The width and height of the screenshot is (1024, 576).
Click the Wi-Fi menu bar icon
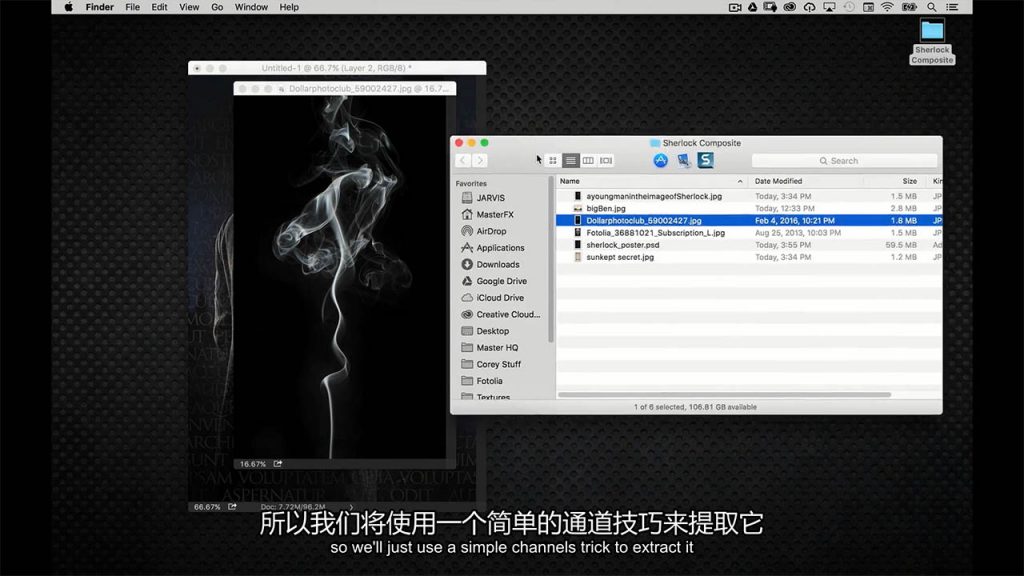(887, 7)
